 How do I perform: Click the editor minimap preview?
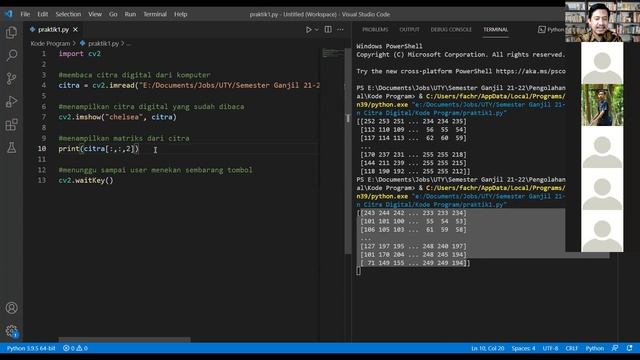(x=333, y=53)
